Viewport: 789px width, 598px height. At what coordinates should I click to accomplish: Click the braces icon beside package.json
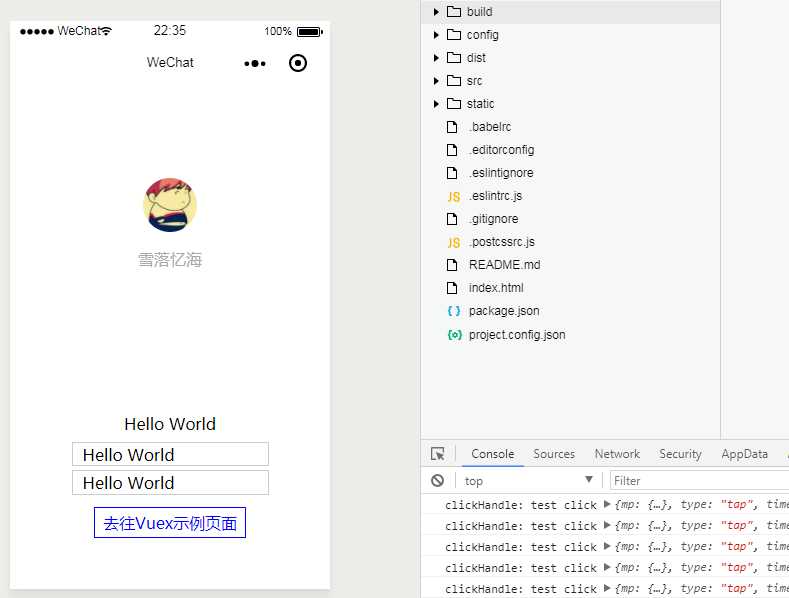tap(454, 311)
